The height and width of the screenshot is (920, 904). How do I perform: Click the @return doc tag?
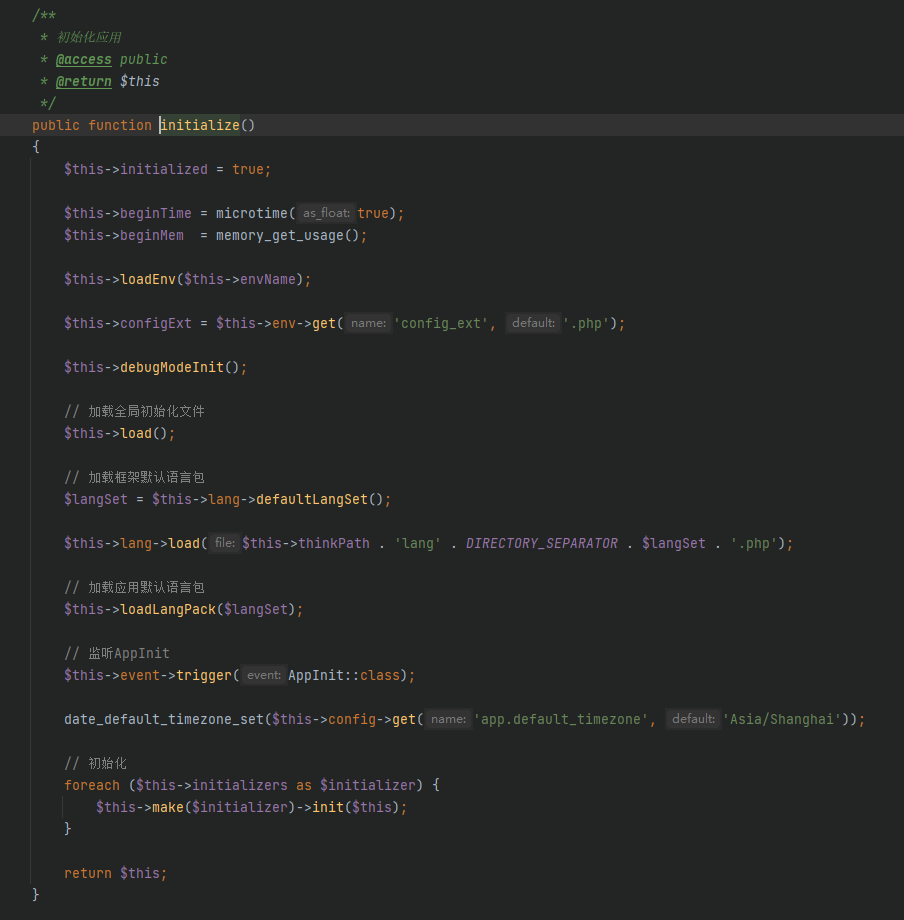83,81
